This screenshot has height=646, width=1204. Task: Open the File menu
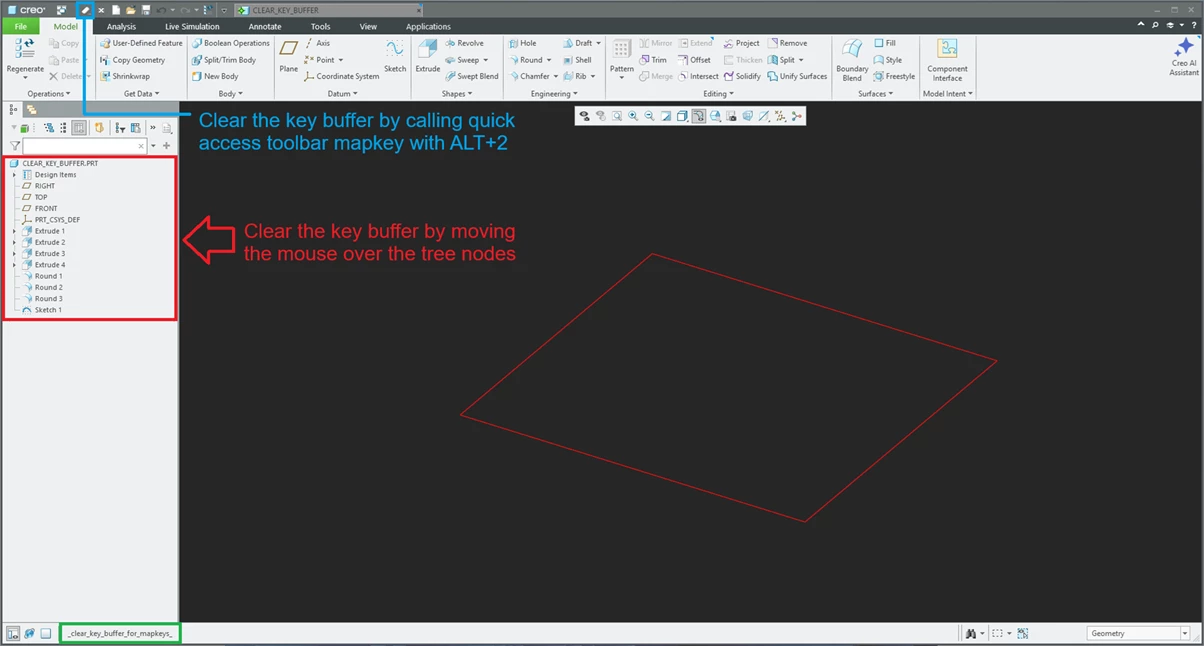(20, 27)
